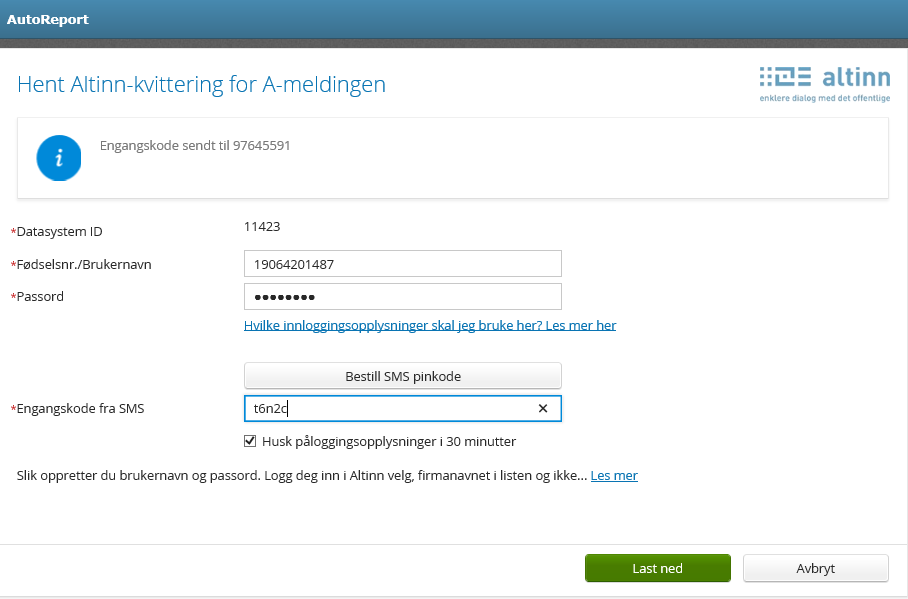Click the Altinn logo
The width and height of the screenshot is (908, 599).
point(824,83)
